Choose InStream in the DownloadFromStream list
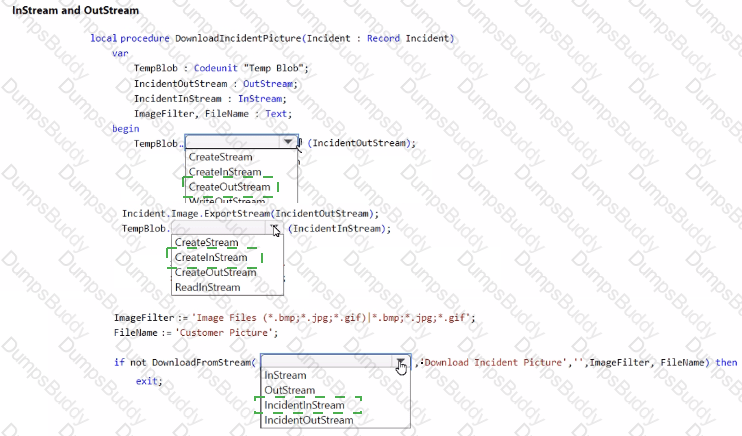Image resolution: width=742 pixels, height=436 pixels. coord(285,376)
